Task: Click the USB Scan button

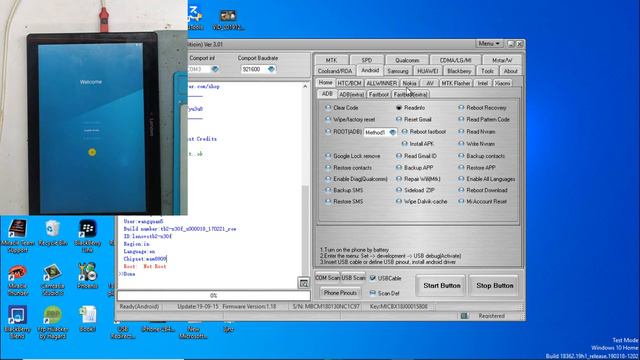Action: [353, 278]
